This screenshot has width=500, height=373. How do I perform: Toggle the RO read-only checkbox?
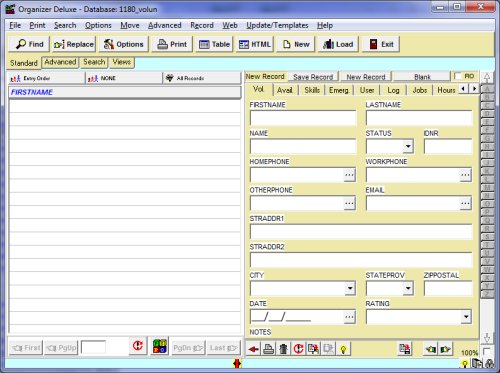tap(459, 76)
